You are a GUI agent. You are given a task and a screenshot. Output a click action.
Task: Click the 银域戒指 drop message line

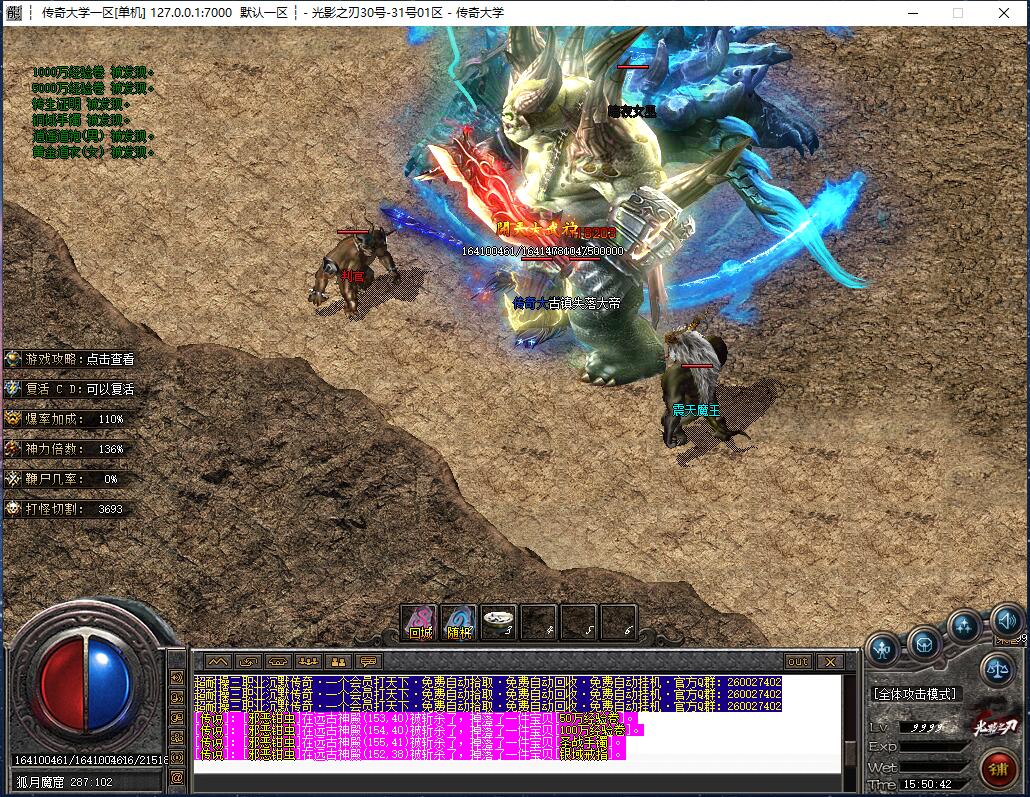[x=410, y=754]
